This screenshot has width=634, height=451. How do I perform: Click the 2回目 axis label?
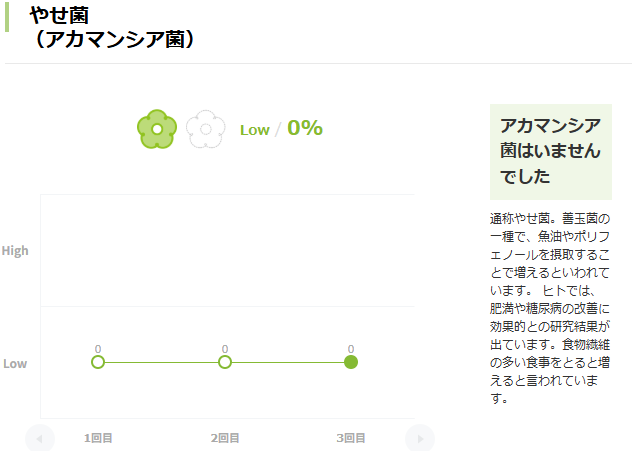click(225, 438)
